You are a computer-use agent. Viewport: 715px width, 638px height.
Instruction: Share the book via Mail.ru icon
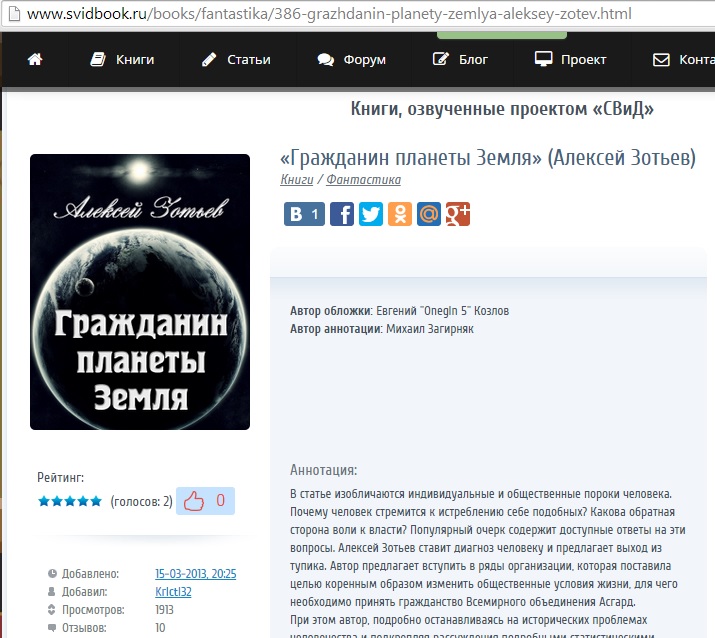429,214
